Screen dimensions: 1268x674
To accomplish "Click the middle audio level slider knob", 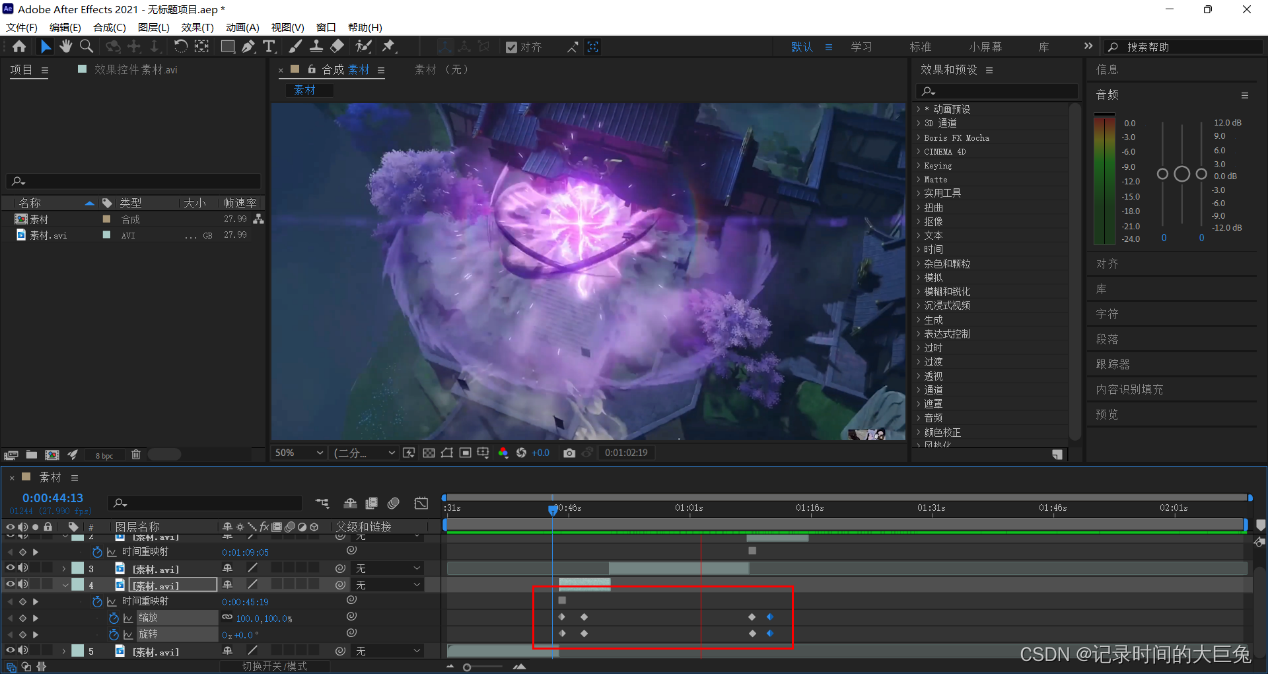I will coord(1182,174).
